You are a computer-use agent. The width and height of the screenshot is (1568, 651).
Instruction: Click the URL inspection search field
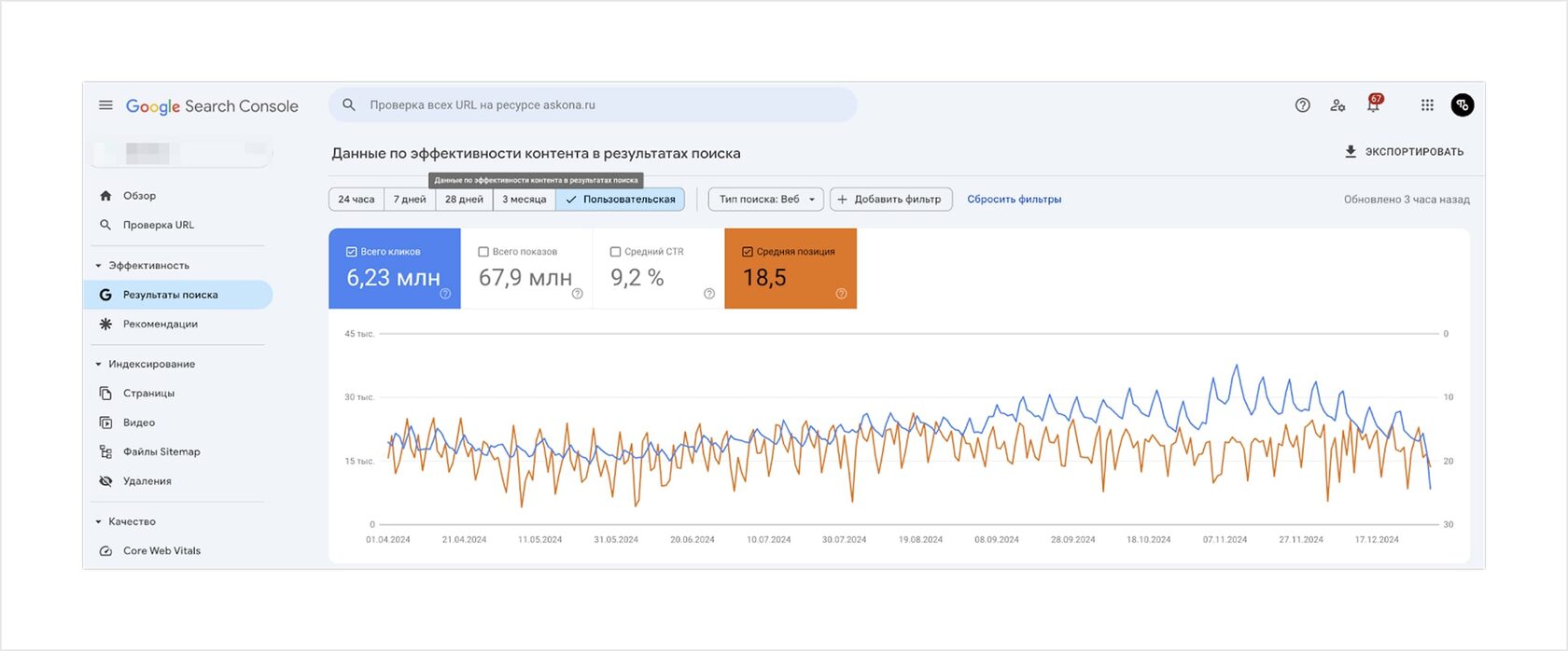pyautogui.click(x=597, y=105)
